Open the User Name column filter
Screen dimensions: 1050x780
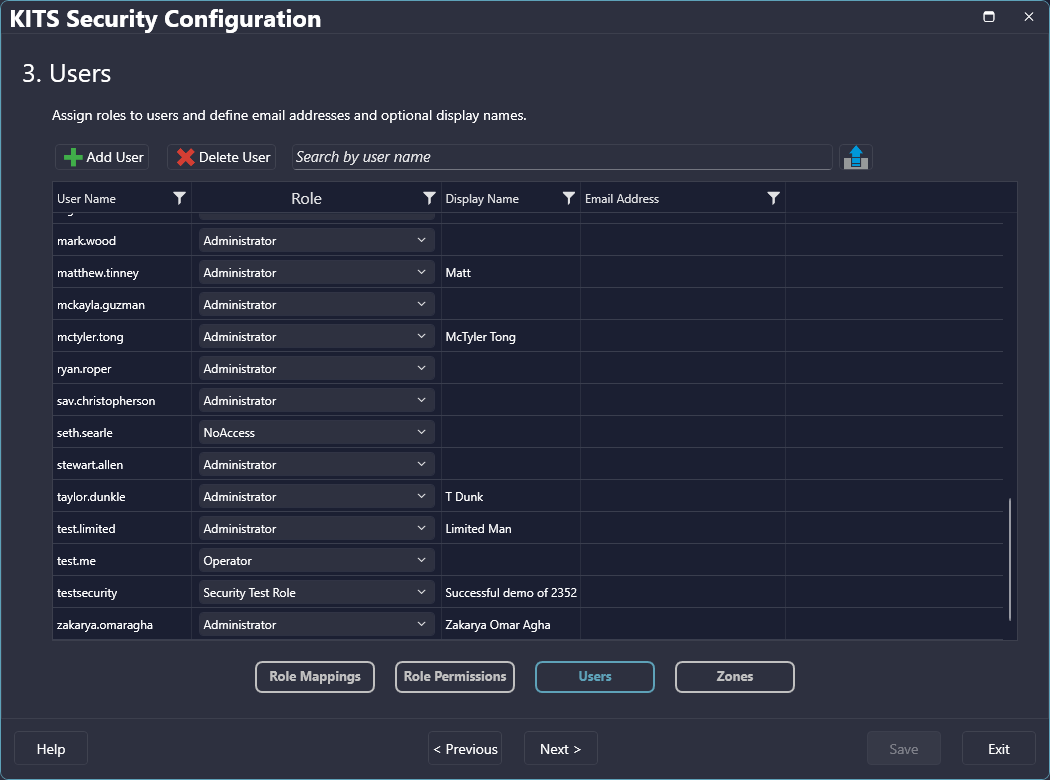tap(179, 198)
